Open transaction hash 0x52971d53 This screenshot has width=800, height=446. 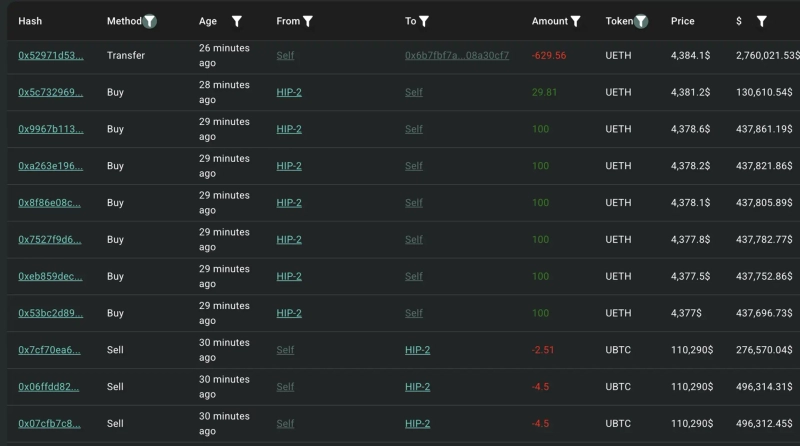(x=50, y=56)
